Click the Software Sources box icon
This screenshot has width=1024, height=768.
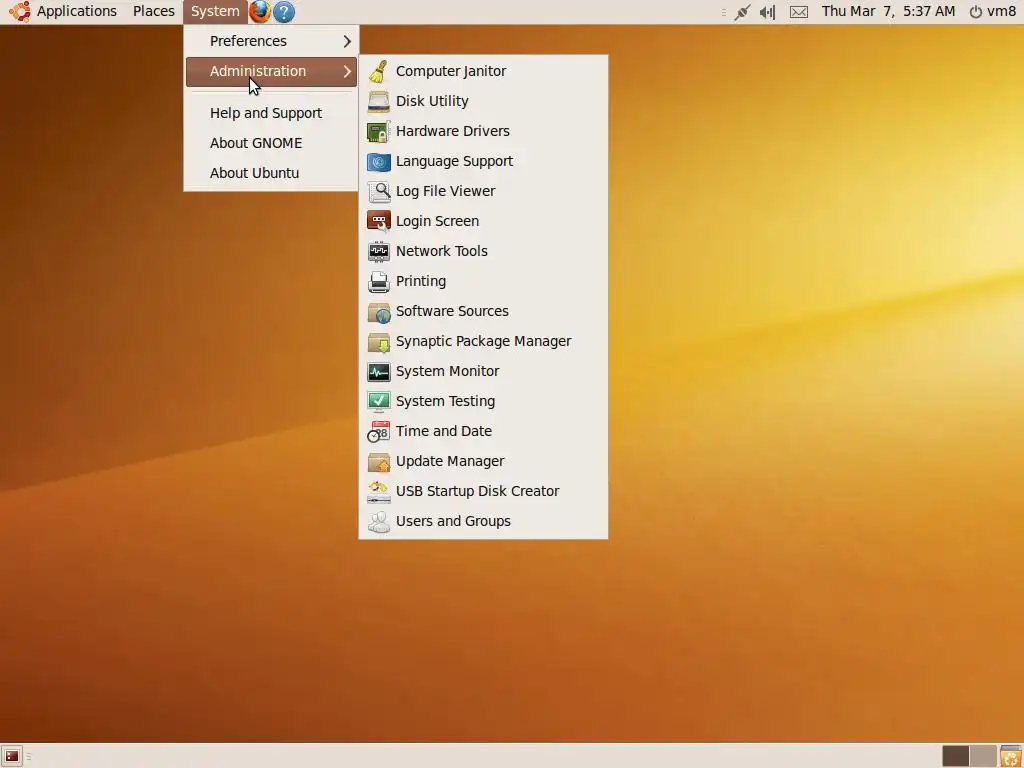click(x=378, y=312)
